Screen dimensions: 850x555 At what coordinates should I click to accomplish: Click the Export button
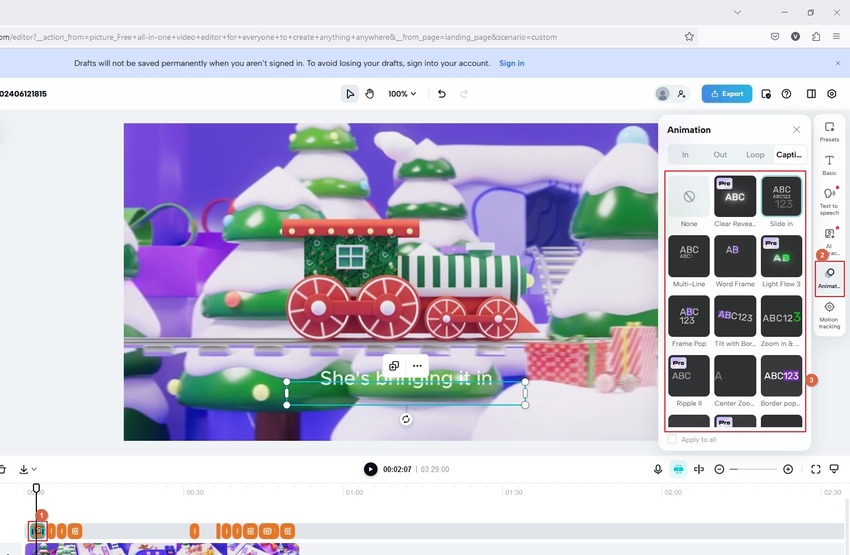[x=727, y=94]
